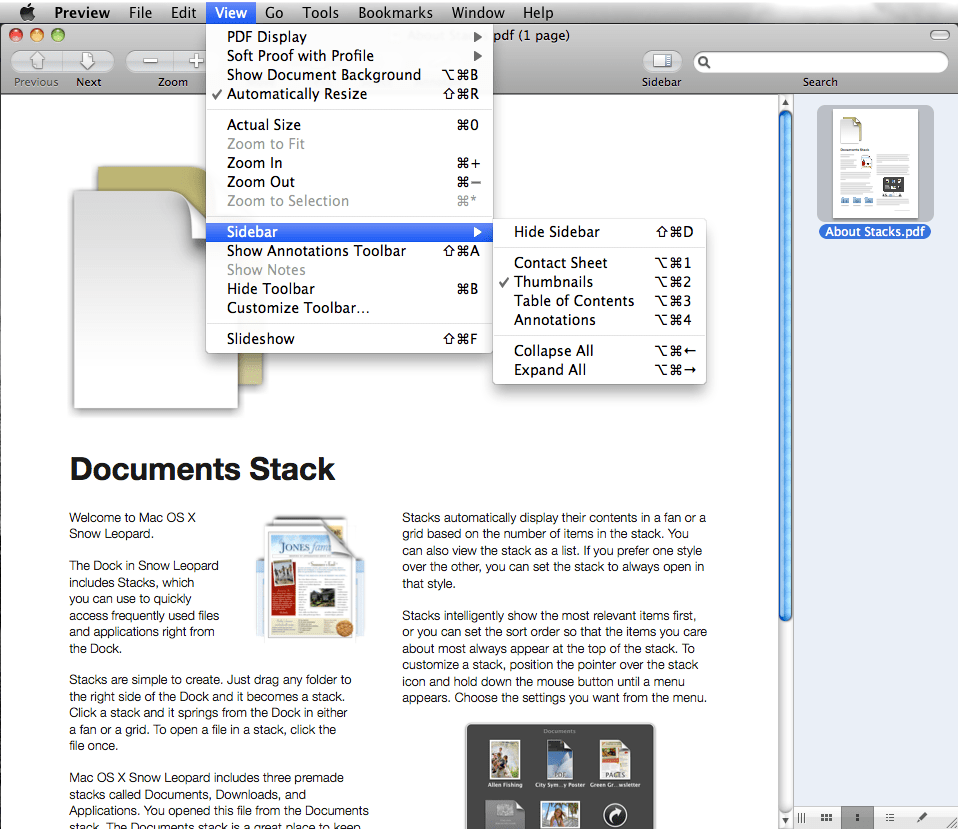Select the checked Thumbnails option in submenu

coord(599,282)
